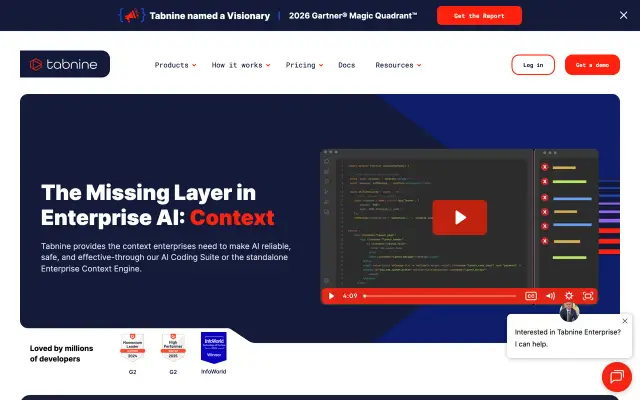The width and height of the screenshot is (640, 400).
Task: Click the InfoWorld Winner badge
Action: 213,347
